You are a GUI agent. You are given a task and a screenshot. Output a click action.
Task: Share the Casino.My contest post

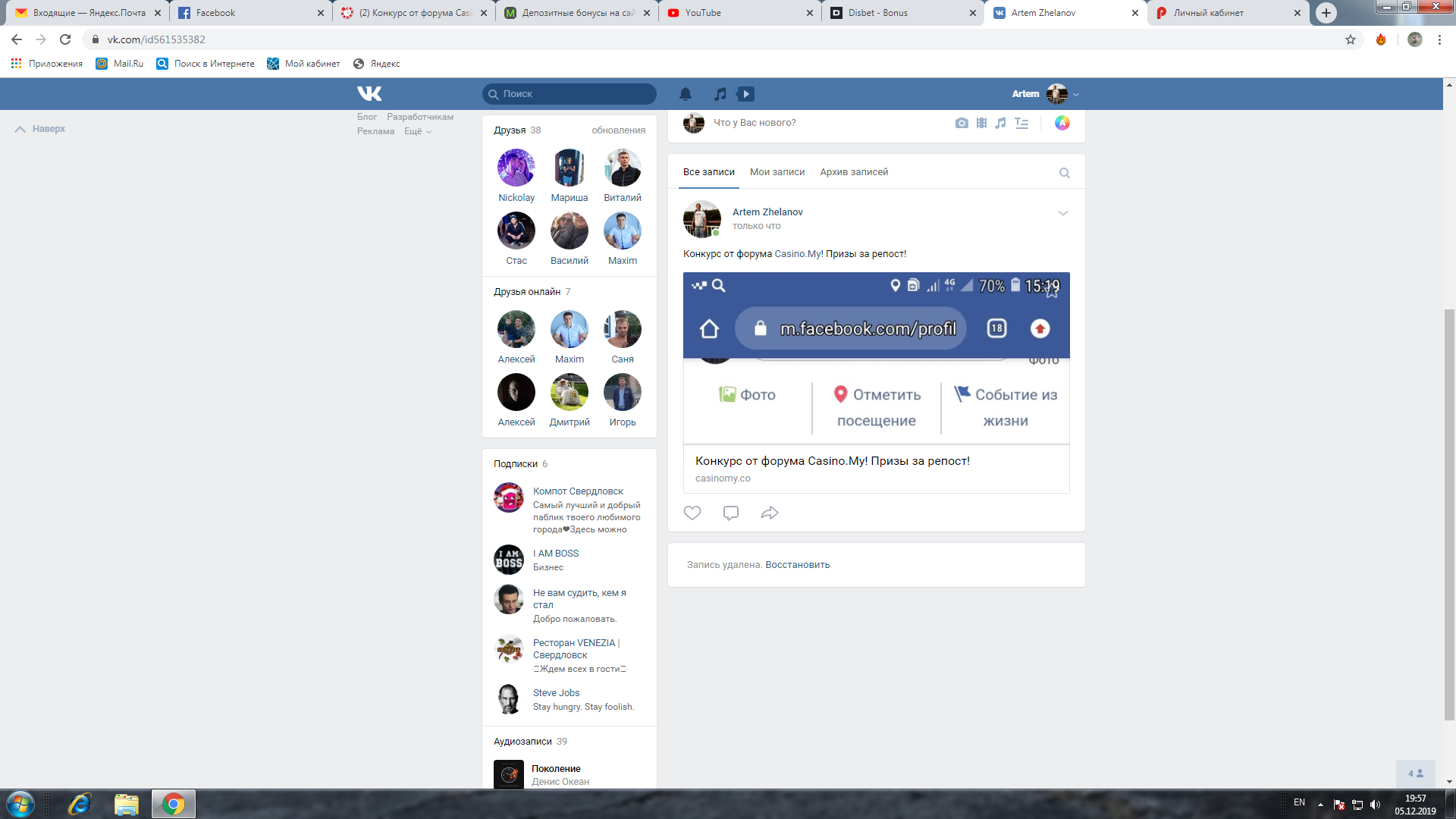click(x=769, y=513)
